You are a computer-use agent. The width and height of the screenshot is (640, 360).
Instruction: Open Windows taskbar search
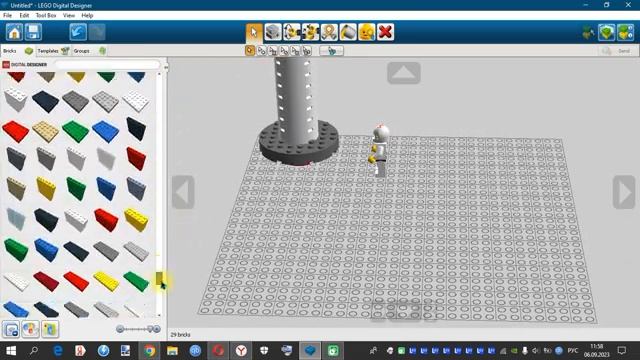pyautogui.click(x=34, y=351)
